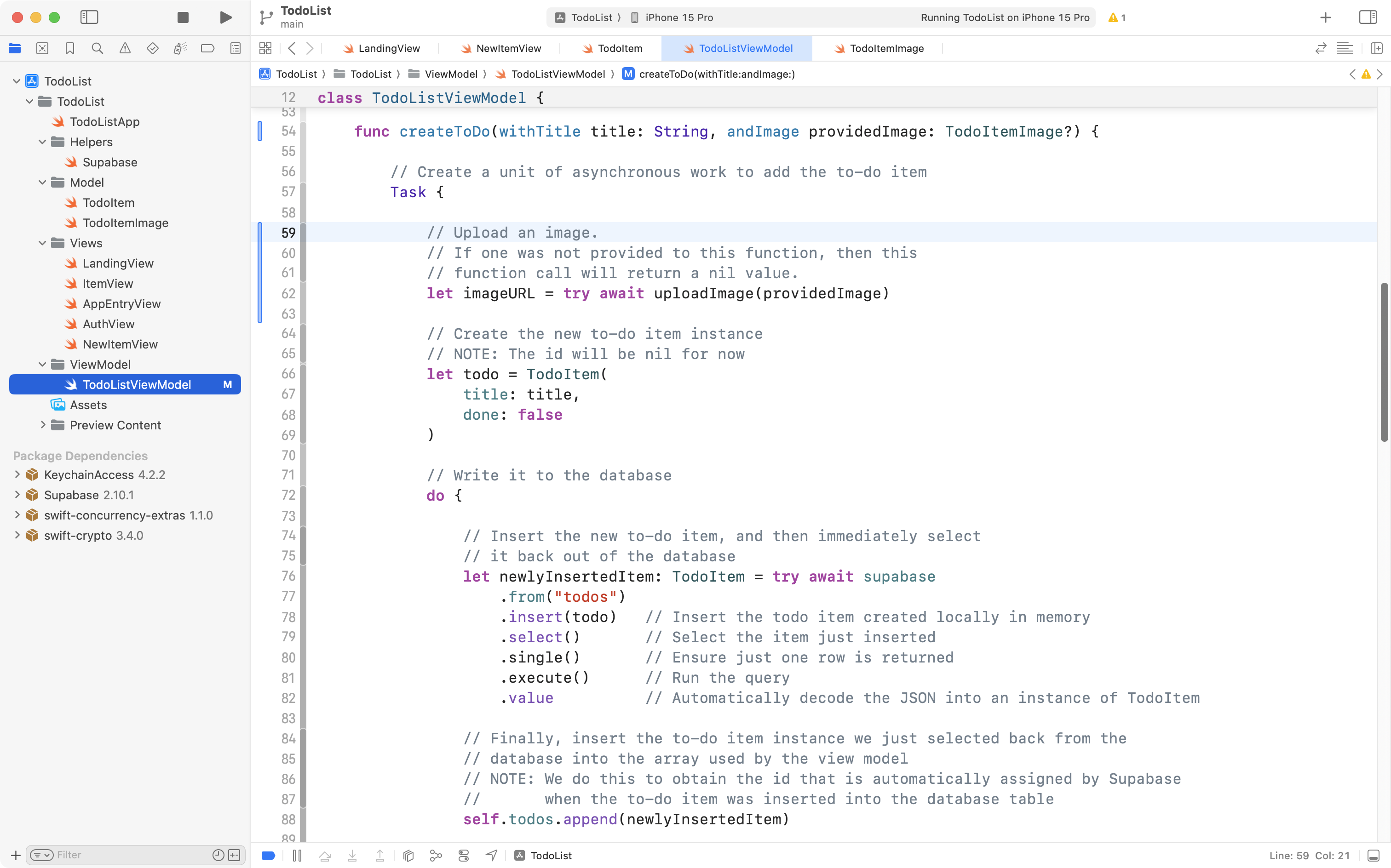Collapse the ViewModel folder
1391x868 pixels.
[41, 364]
